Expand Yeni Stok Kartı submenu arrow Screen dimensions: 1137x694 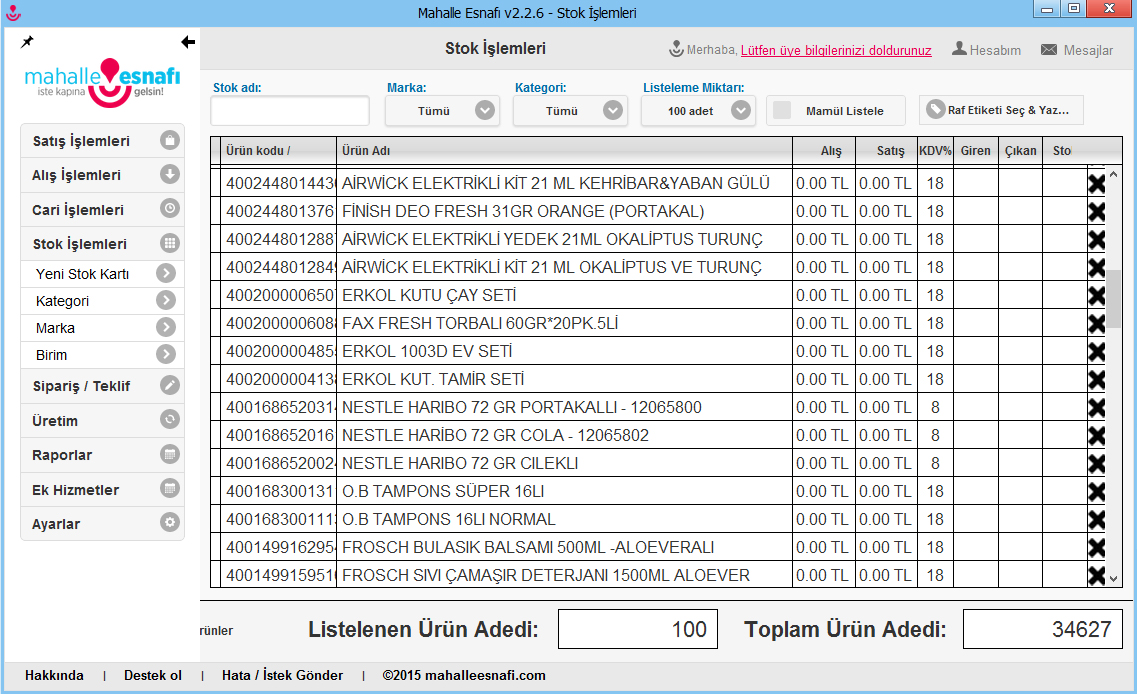point(166,273)
